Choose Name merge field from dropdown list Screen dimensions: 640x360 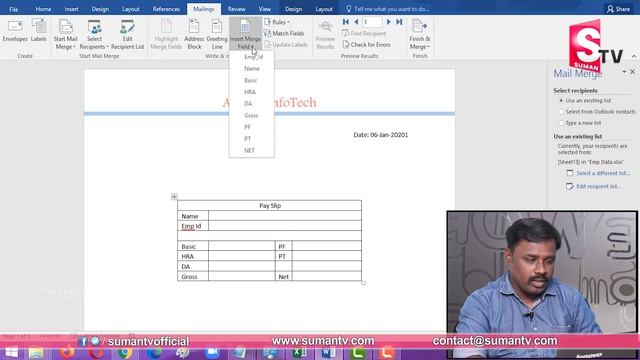click(x=252, y=69)
